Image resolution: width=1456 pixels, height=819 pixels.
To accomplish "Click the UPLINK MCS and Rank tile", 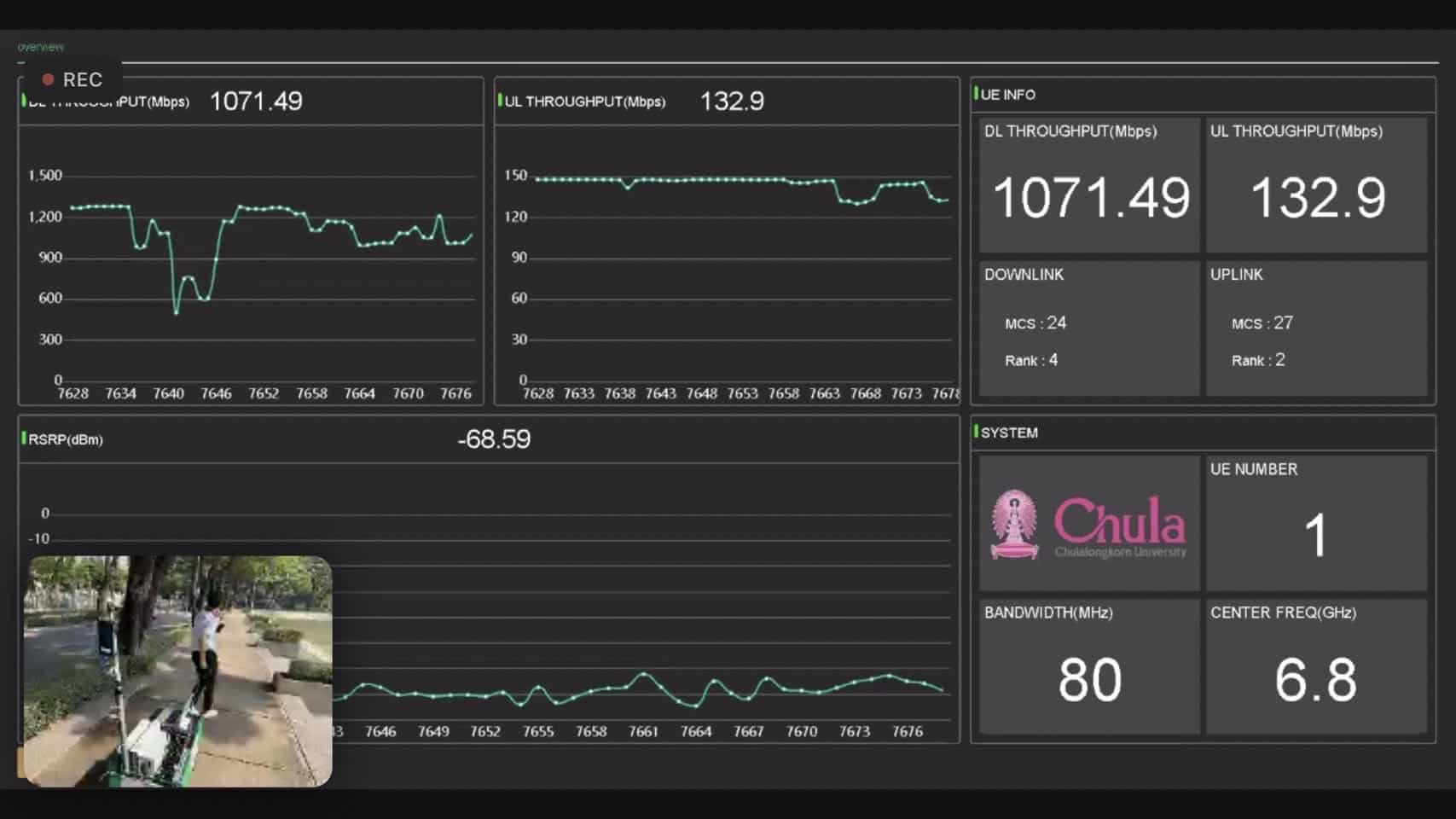I will coord(1316,328).
